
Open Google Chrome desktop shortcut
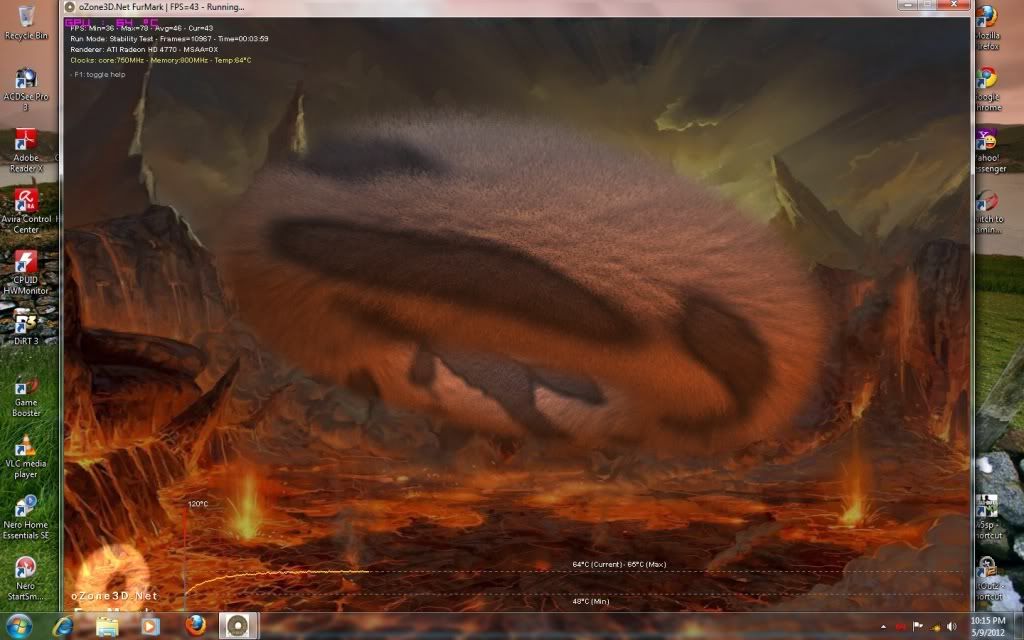987,89
